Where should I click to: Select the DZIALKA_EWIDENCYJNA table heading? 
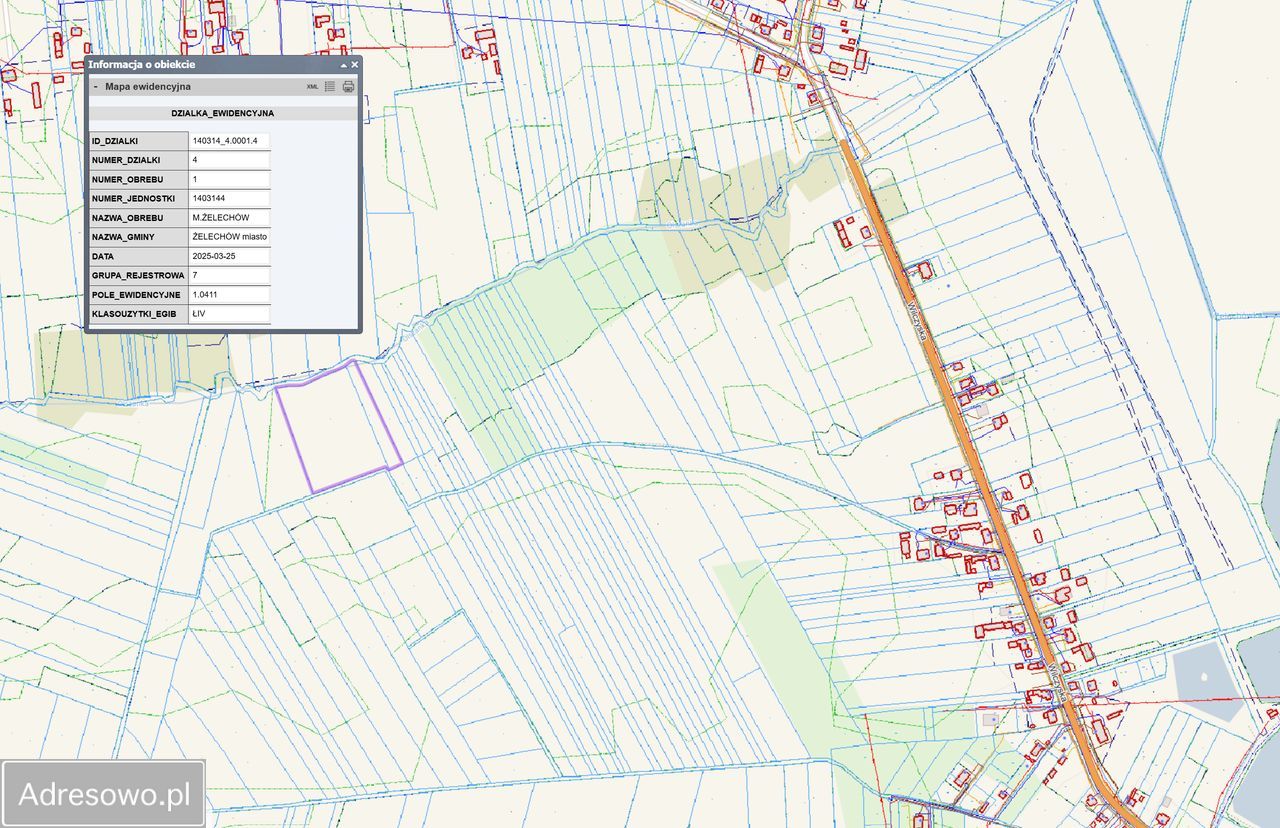click(223, 113)
